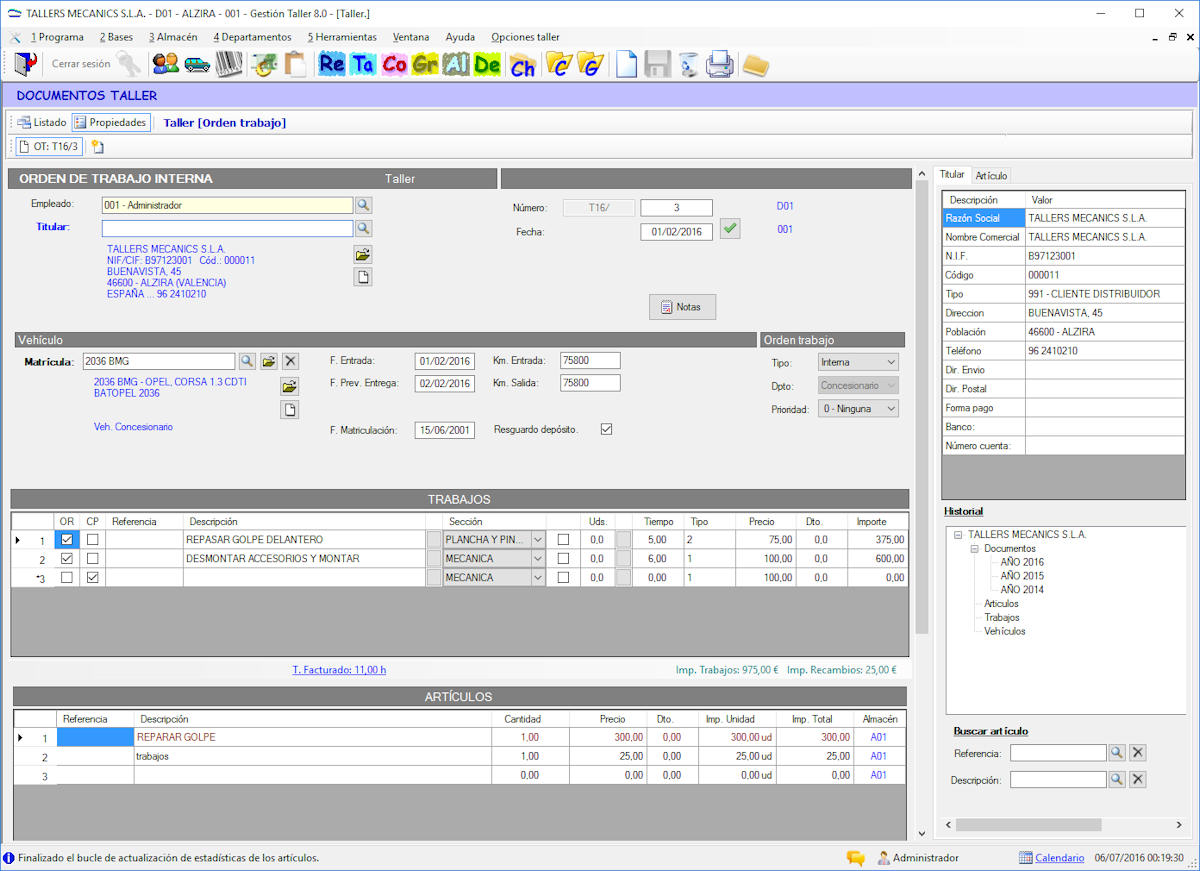Viewport: 1200px width, 871px height.
Task: Open the Programa menu
Action: (x=57, y=37)
